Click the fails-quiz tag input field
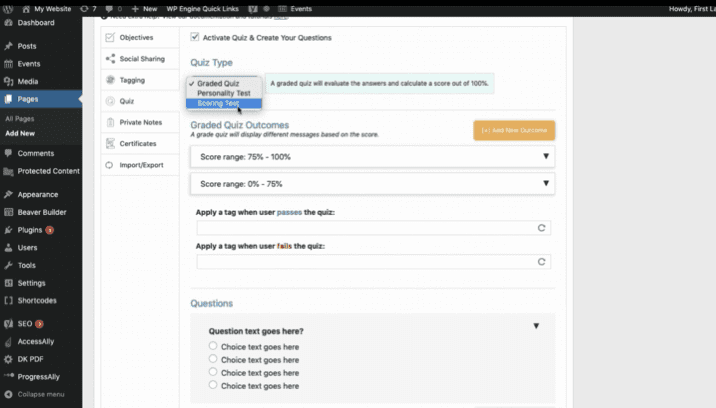Viewport: 716px width, 408px height. [374, 261]
